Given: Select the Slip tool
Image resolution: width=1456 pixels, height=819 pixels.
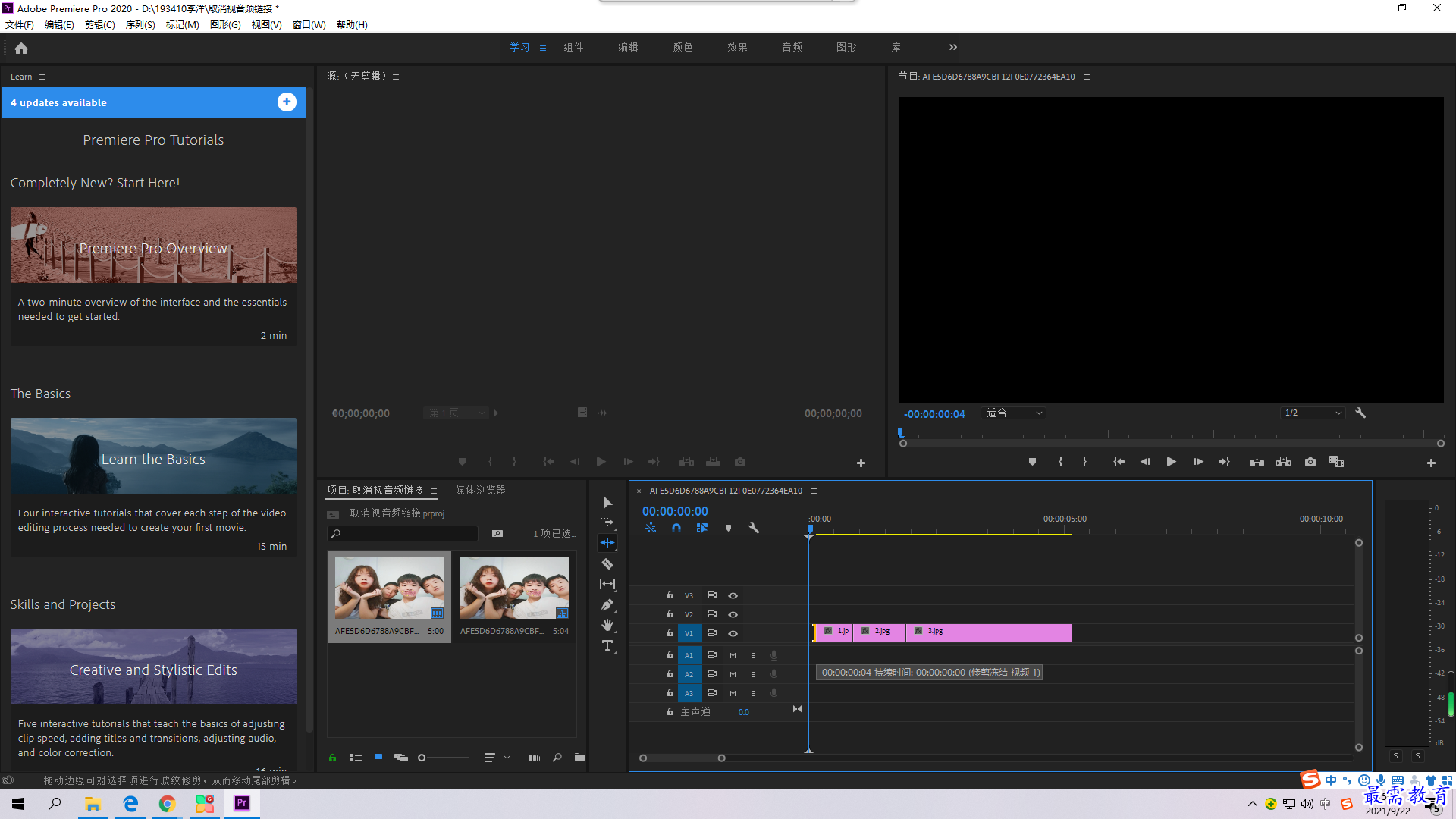Looking at the screenshot, I should 607,584.
